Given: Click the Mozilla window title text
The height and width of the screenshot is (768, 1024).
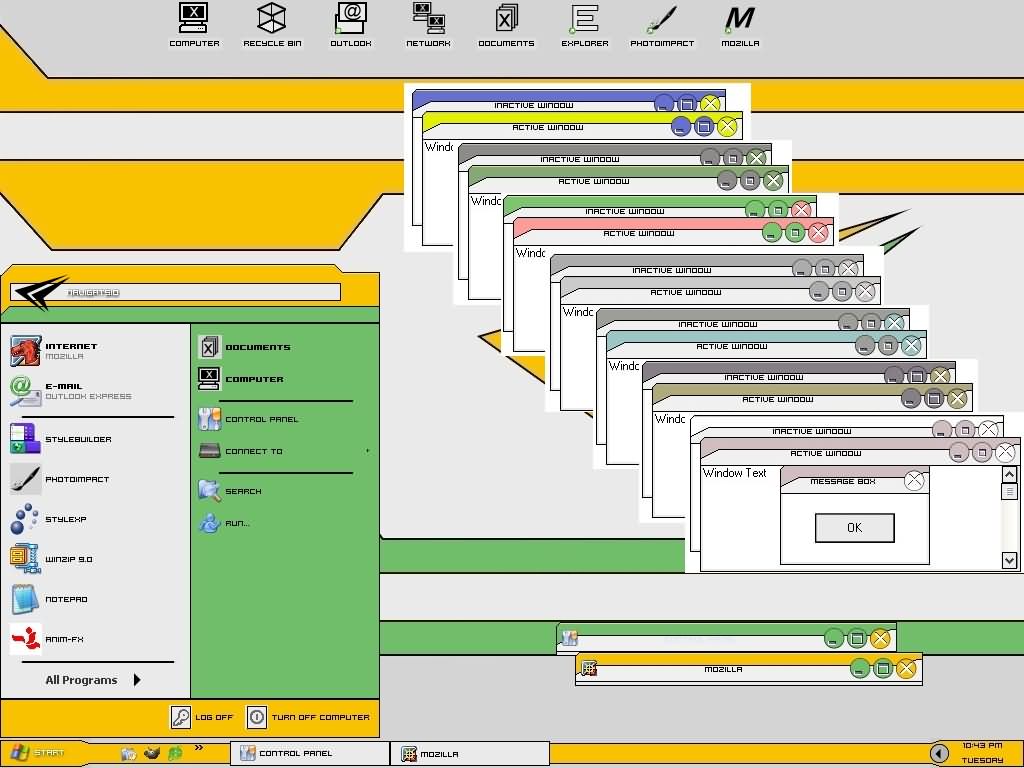Looking at the screenshot, I should pos(723,669).
